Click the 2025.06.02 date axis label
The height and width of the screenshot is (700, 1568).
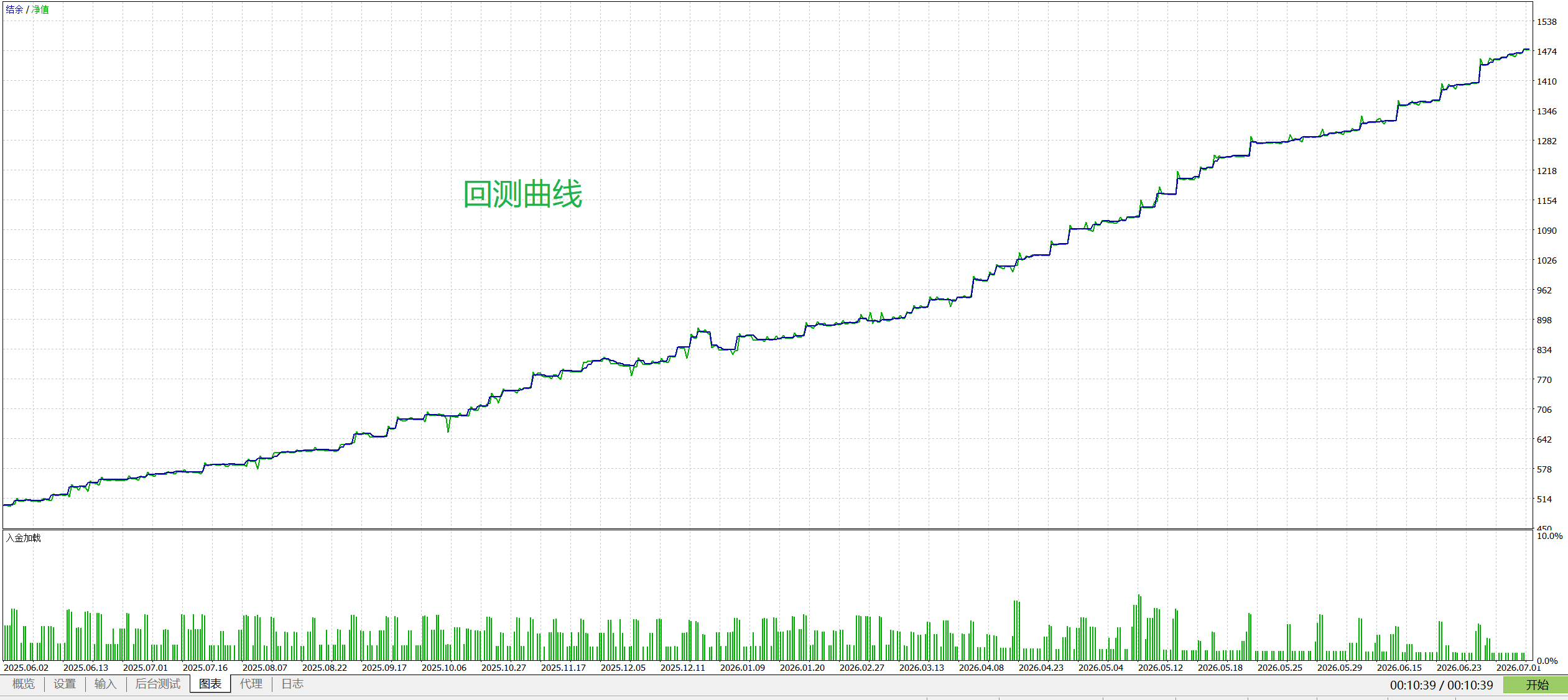[26, 668]
